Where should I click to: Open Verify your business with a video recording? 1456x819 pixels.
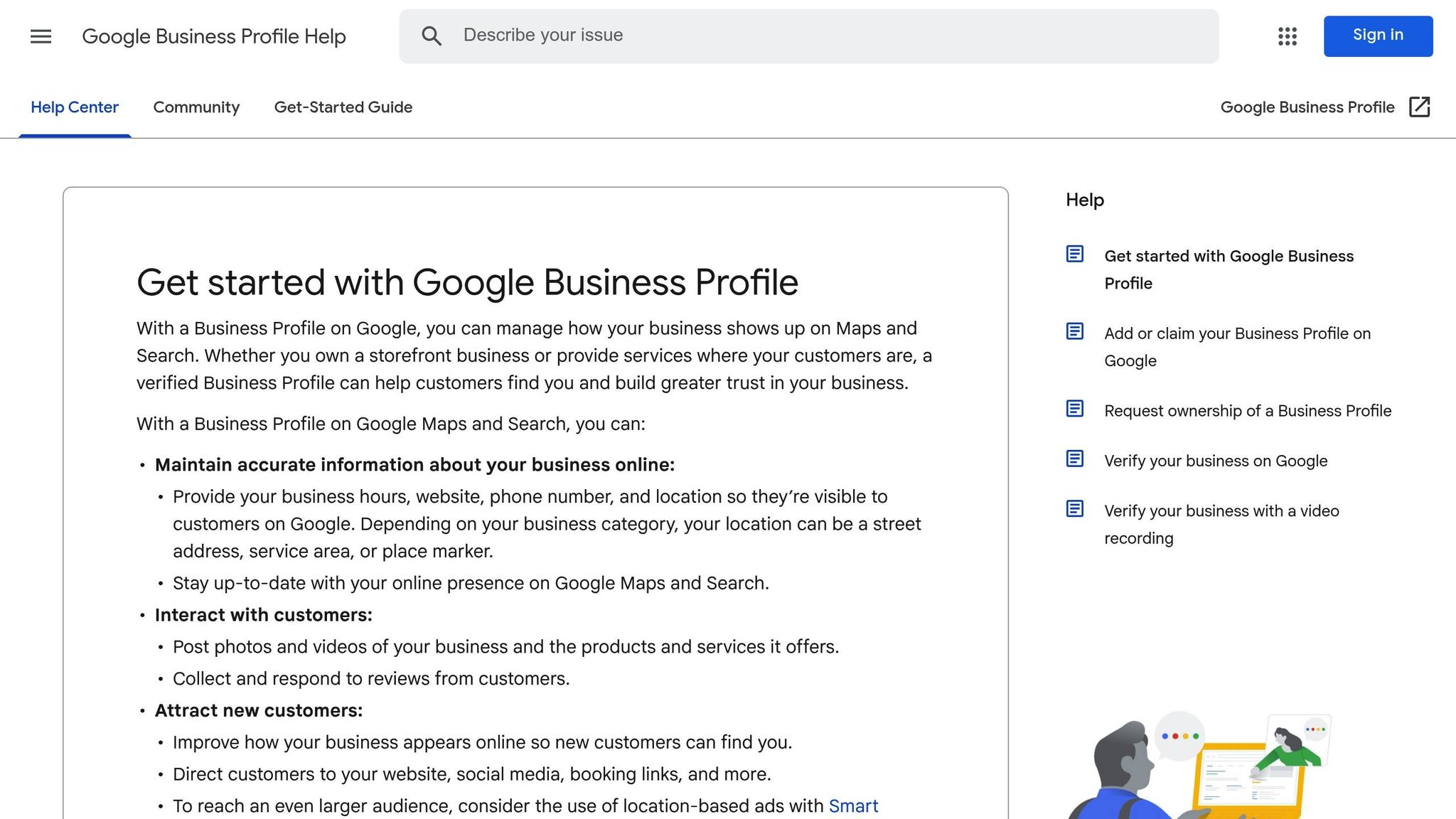(1221, 525)
